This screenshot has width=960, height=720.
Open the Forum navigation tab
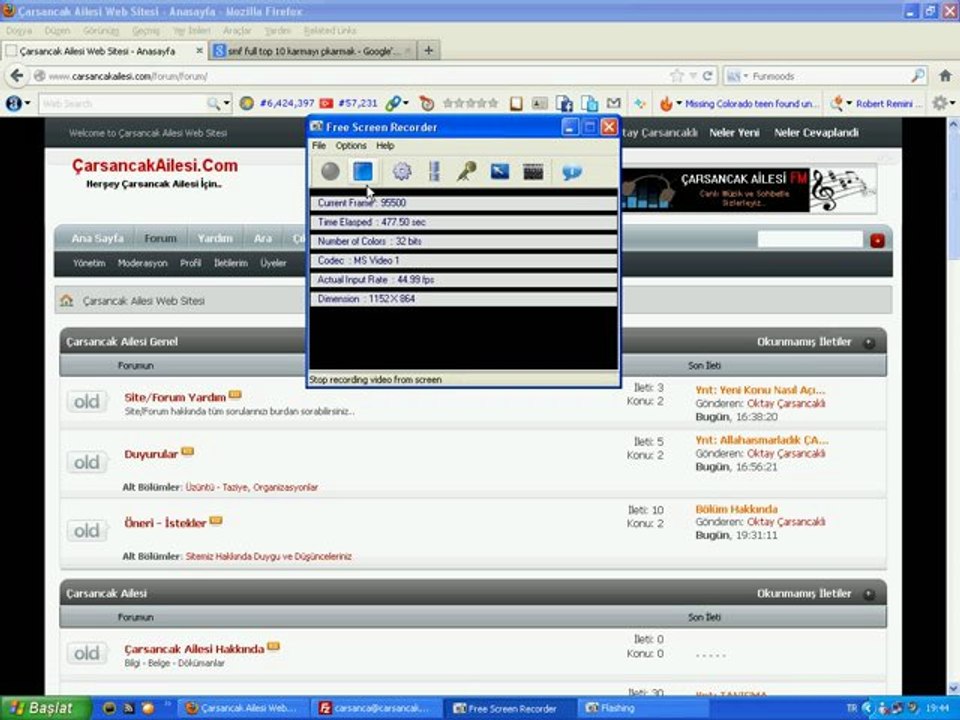click(x=160, y=238)
